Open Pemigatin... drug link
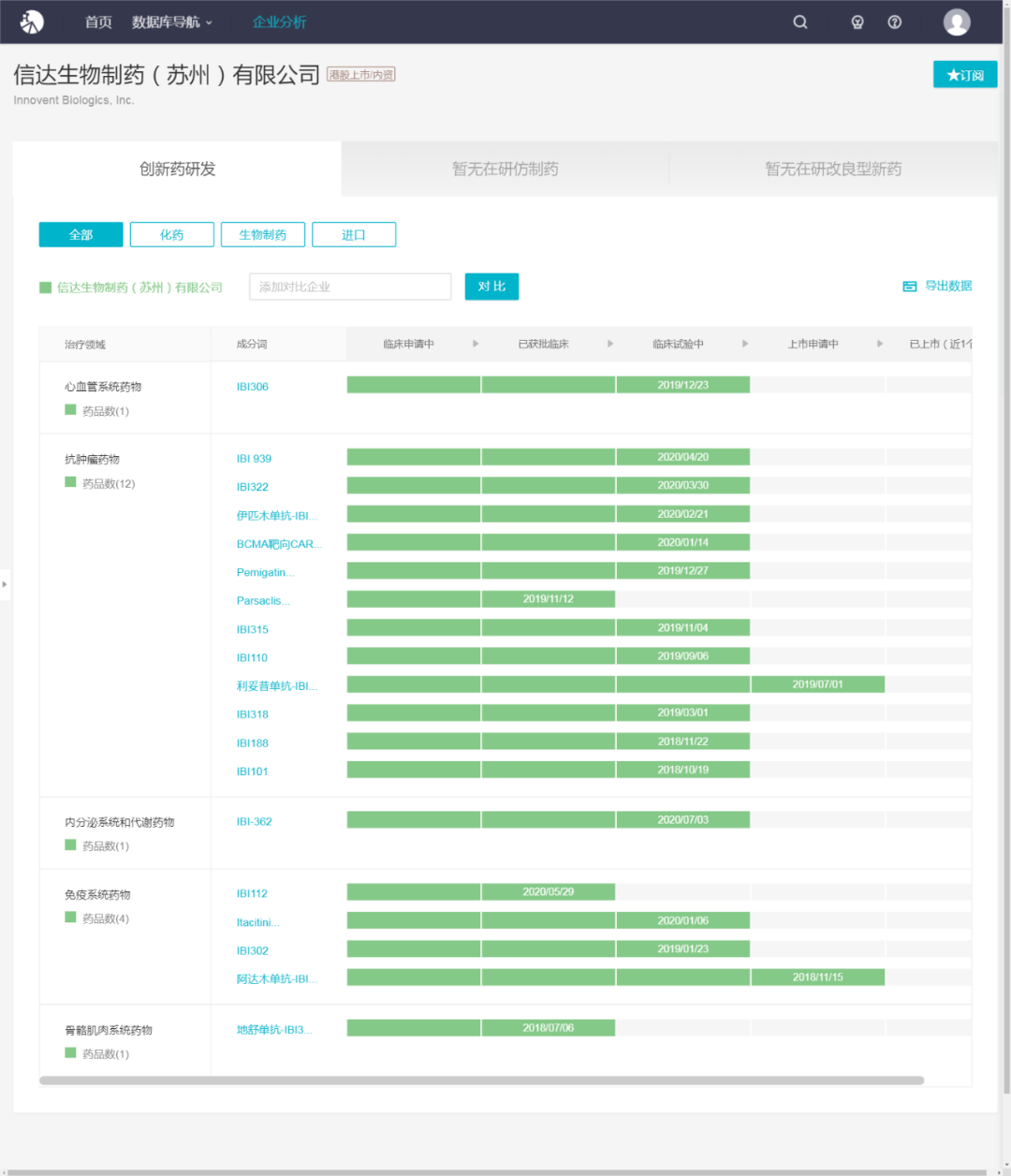Screen dimensions: 1011x1176 coord(266,572)
